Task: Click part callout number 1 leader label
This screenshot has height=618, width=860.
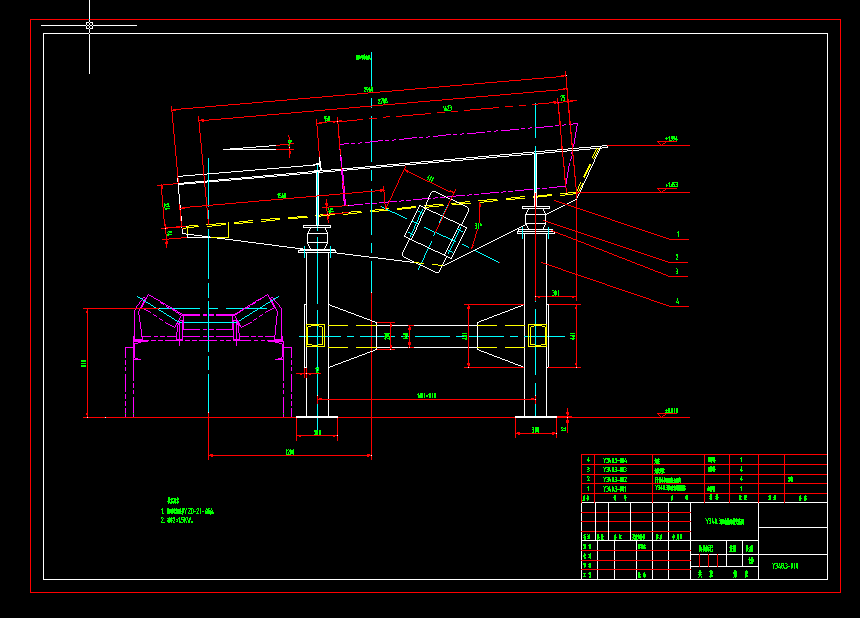Action: click(x=678, y=235)
